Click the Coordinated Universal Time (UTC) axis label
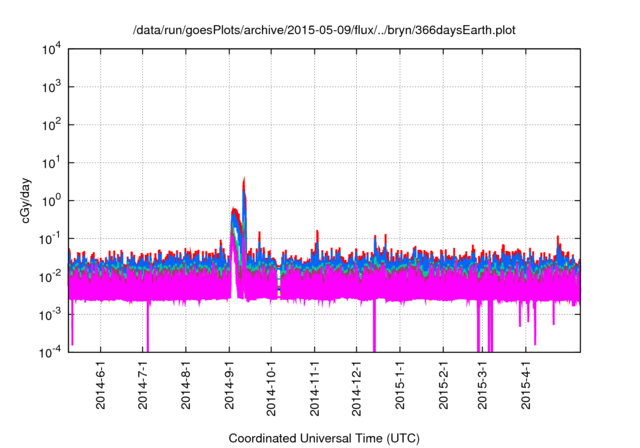640x448 pixels. (x=324, y=438)
